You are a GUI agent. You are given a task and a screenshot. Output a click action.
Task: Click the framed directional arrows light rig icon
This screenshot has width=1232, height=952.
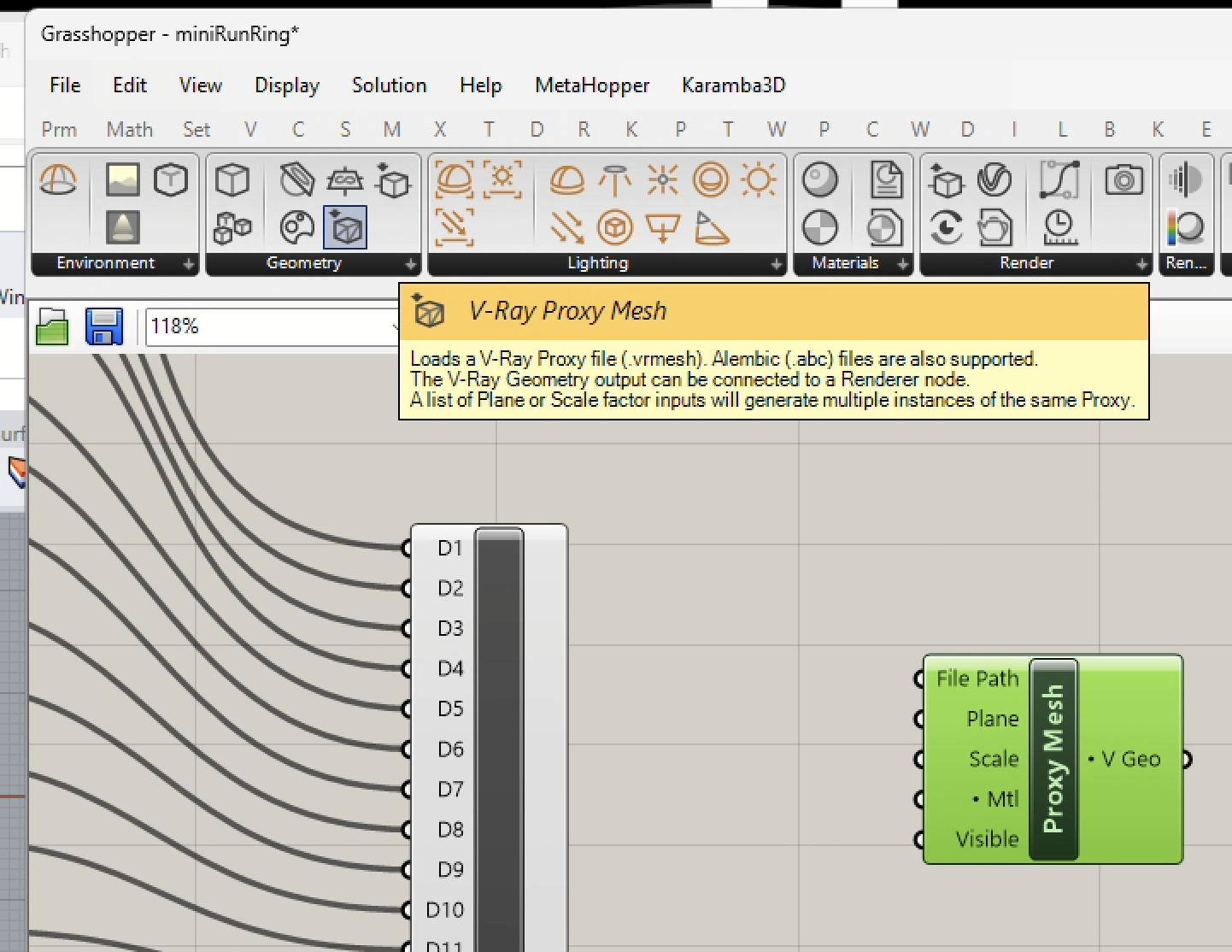point(455,227)
